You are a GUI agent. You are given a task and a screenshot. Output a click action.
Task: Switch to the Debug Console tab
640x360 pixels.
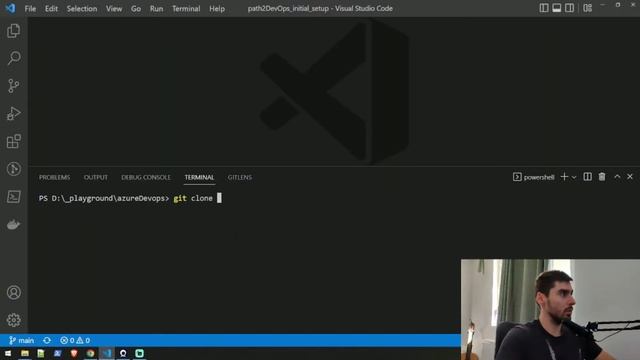coord(146,177)
